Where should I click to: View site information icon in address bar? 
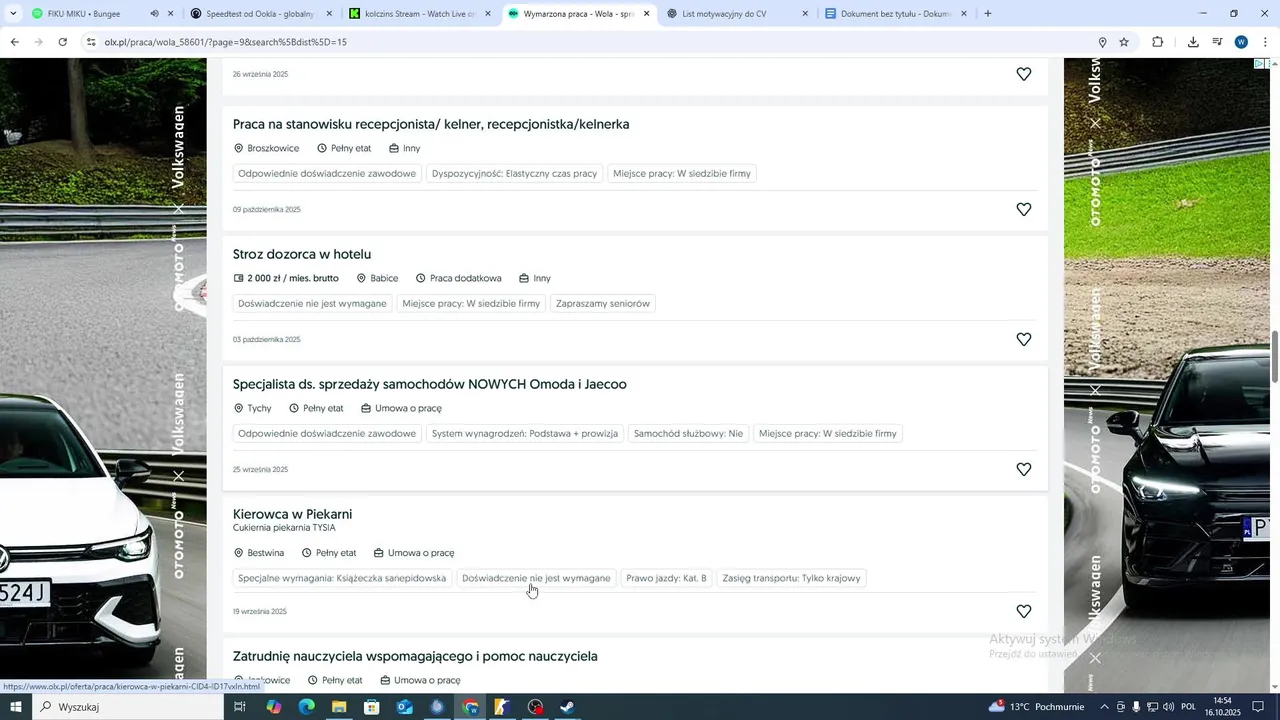(x=91, y=42)
